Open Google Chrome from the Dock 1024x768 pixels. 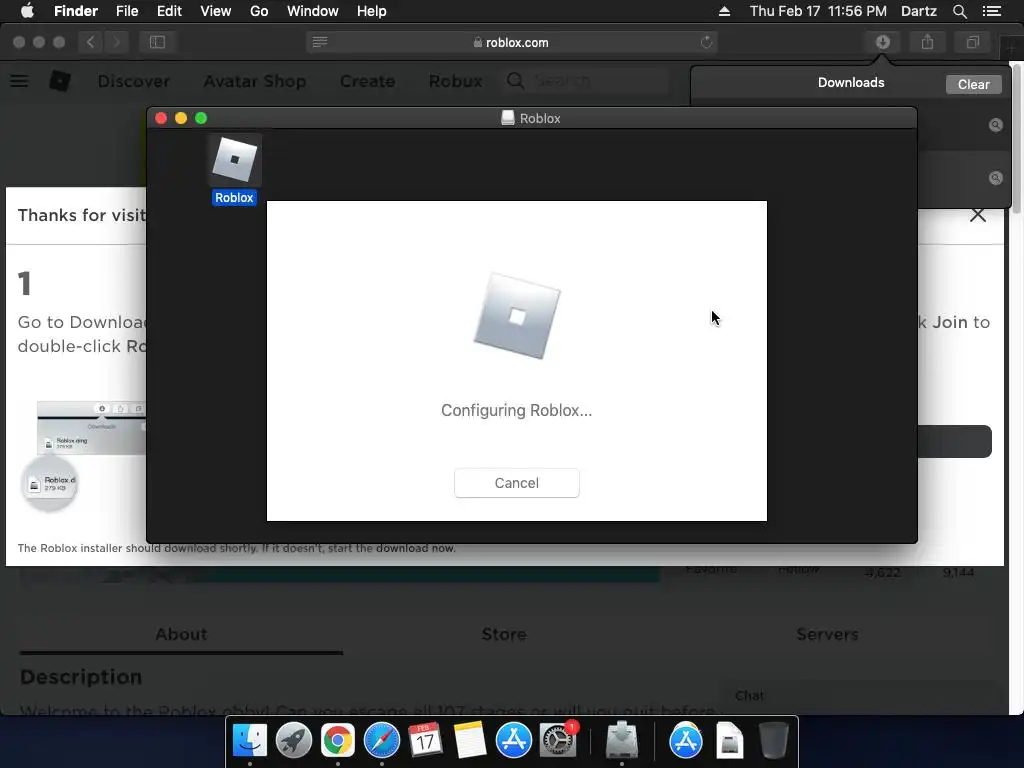point(338,741)
